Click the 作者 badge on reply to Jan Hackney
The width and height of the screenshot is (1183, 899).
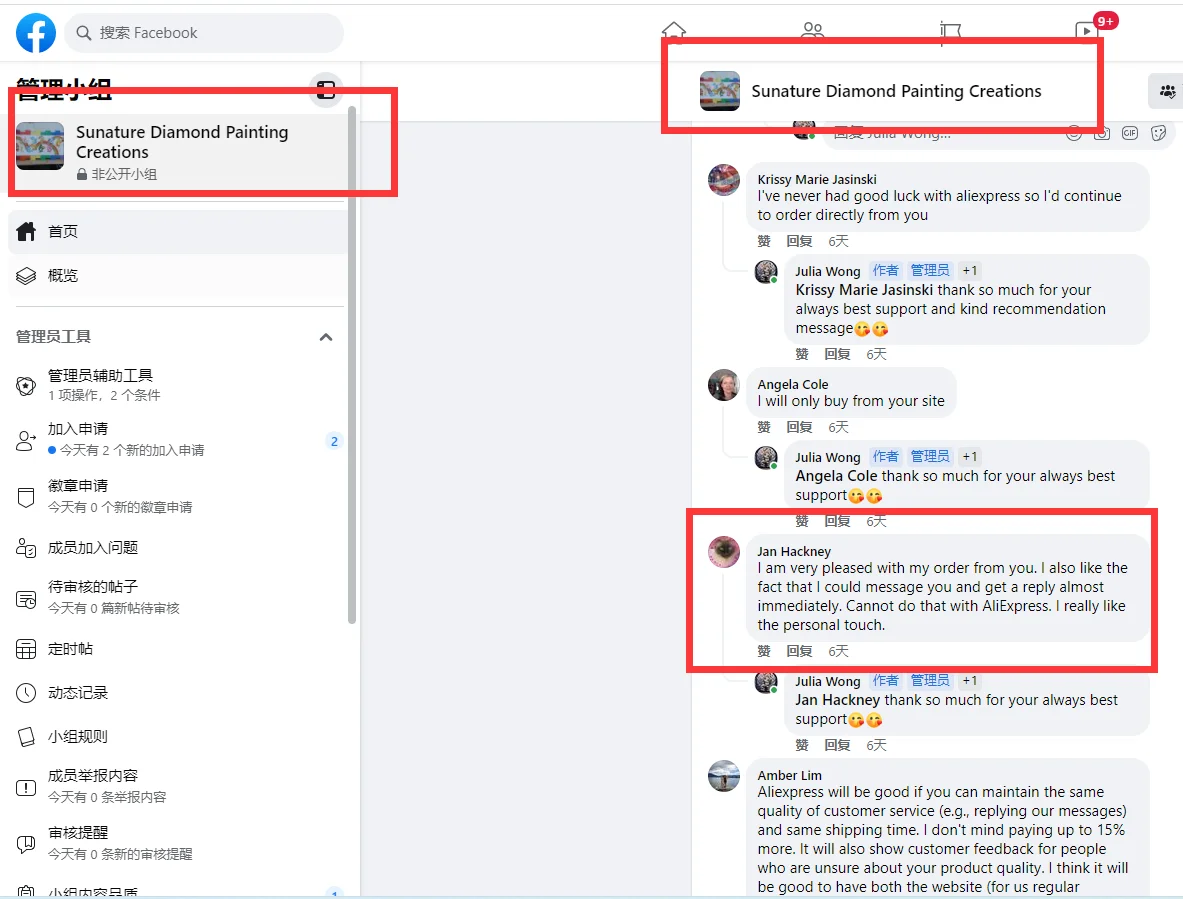click(886, 681)
